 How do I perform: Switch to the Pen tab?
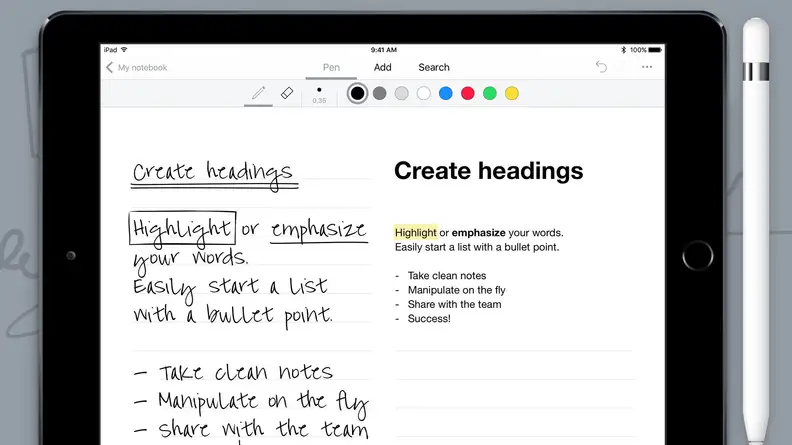[x=331, y=67]
